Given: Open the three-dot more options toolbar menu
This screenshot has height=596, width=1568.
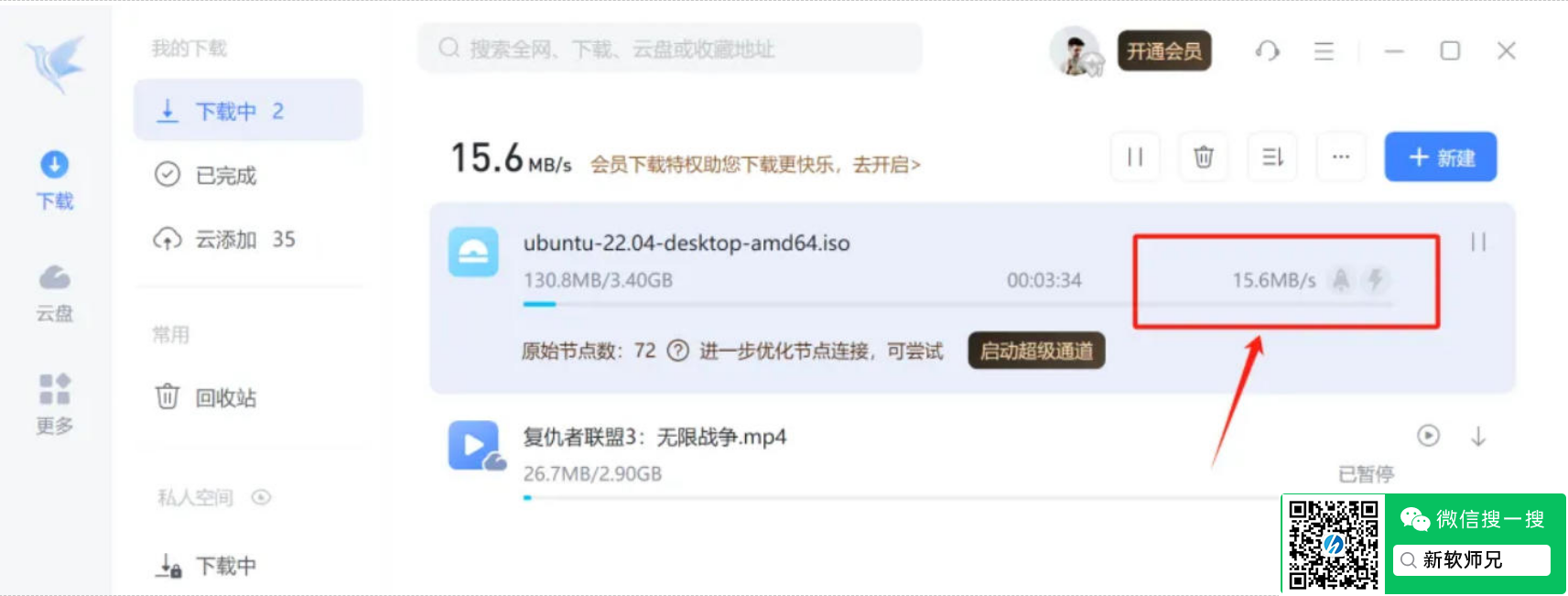Looking at the screenshot, I should coord(1341,157).
